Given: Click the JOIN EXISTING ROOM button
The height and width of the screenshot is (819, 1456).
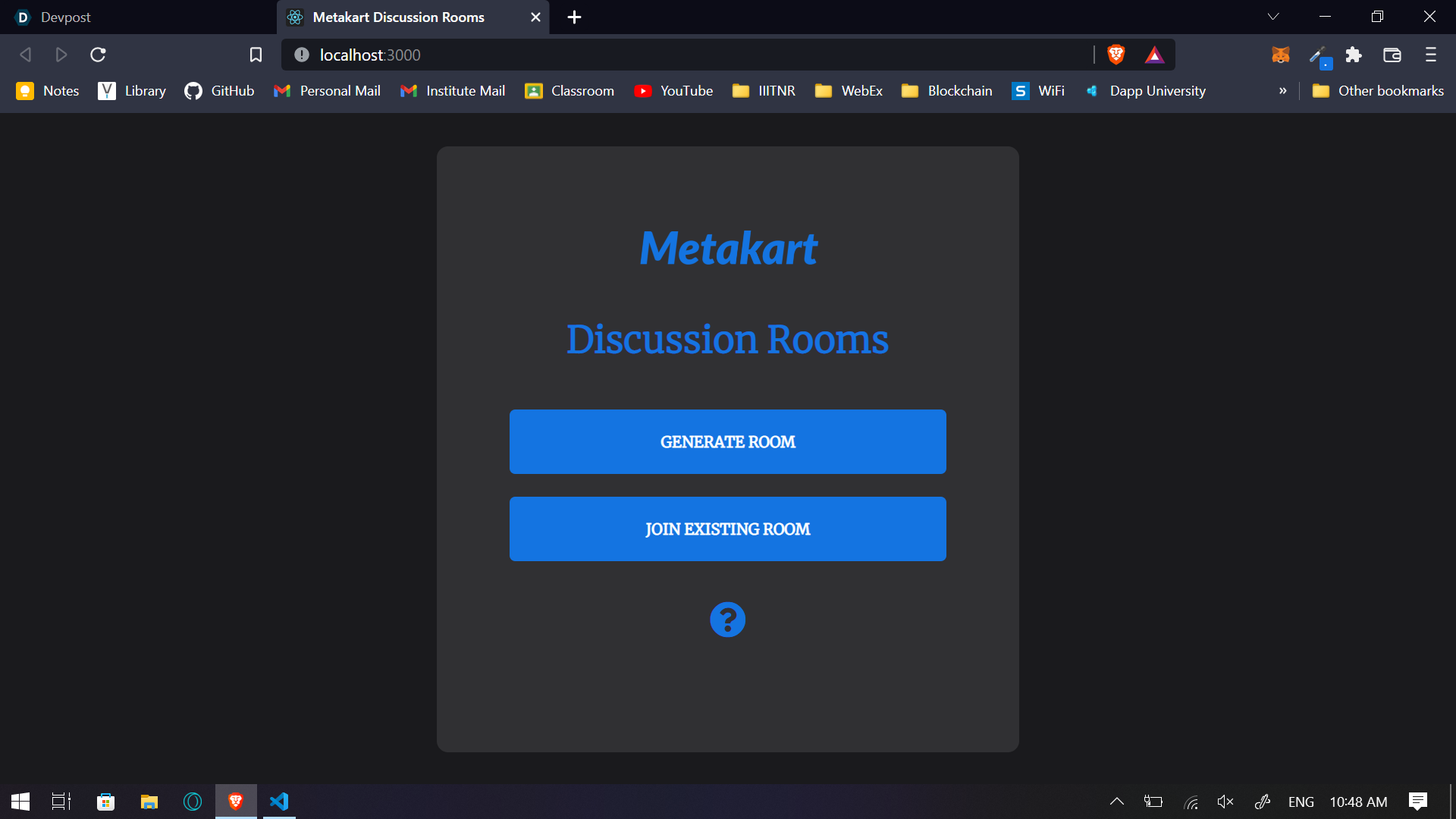Looking at the screenshot, I should pos(727,529).
